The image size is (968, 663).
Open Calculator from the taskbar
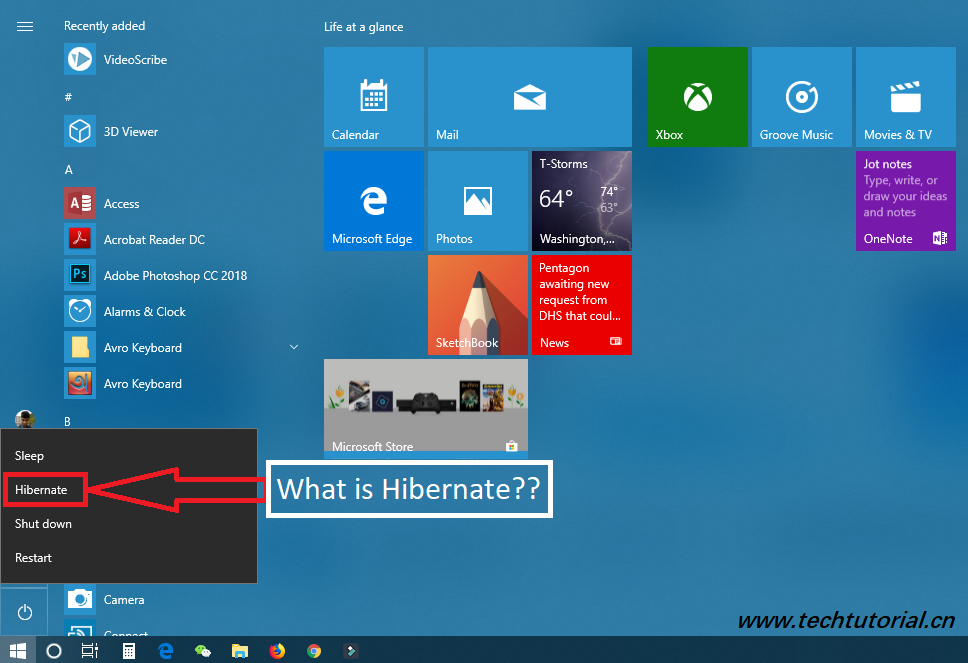(129, 650)
